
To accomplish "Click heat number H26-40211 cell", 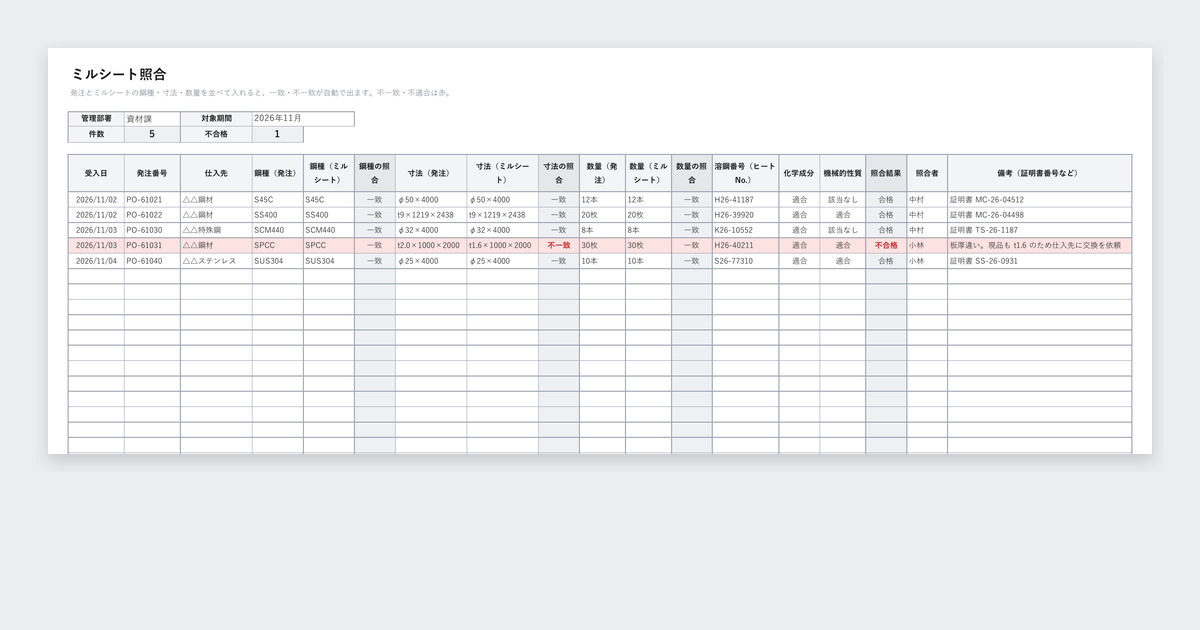I will pos(745,245).
